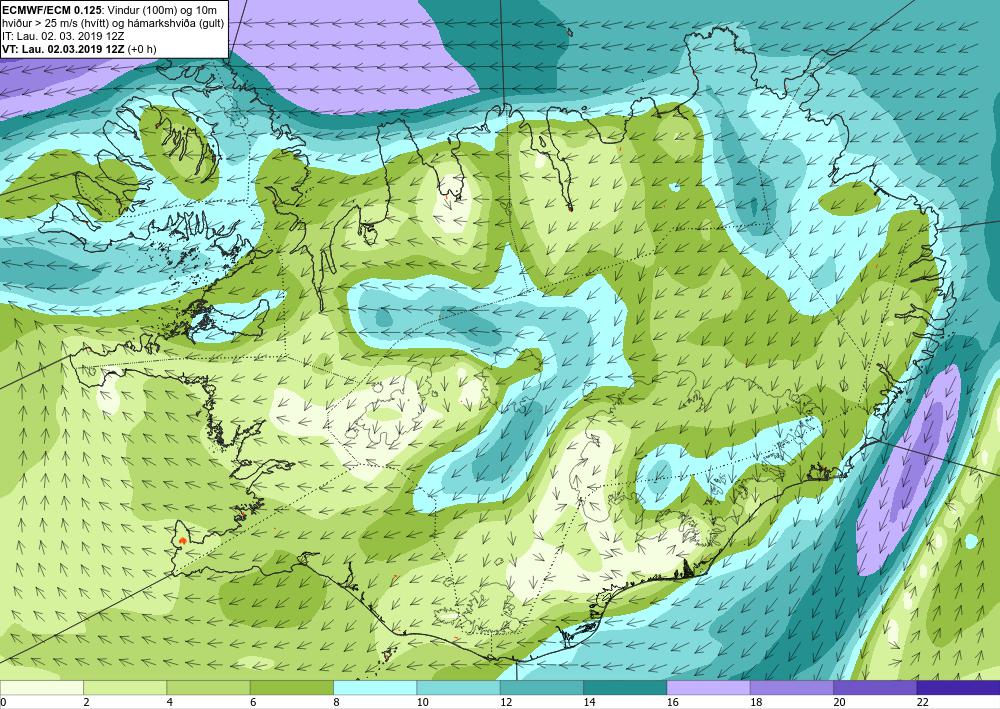Select the legend scale label '16'

click(673, 702)
